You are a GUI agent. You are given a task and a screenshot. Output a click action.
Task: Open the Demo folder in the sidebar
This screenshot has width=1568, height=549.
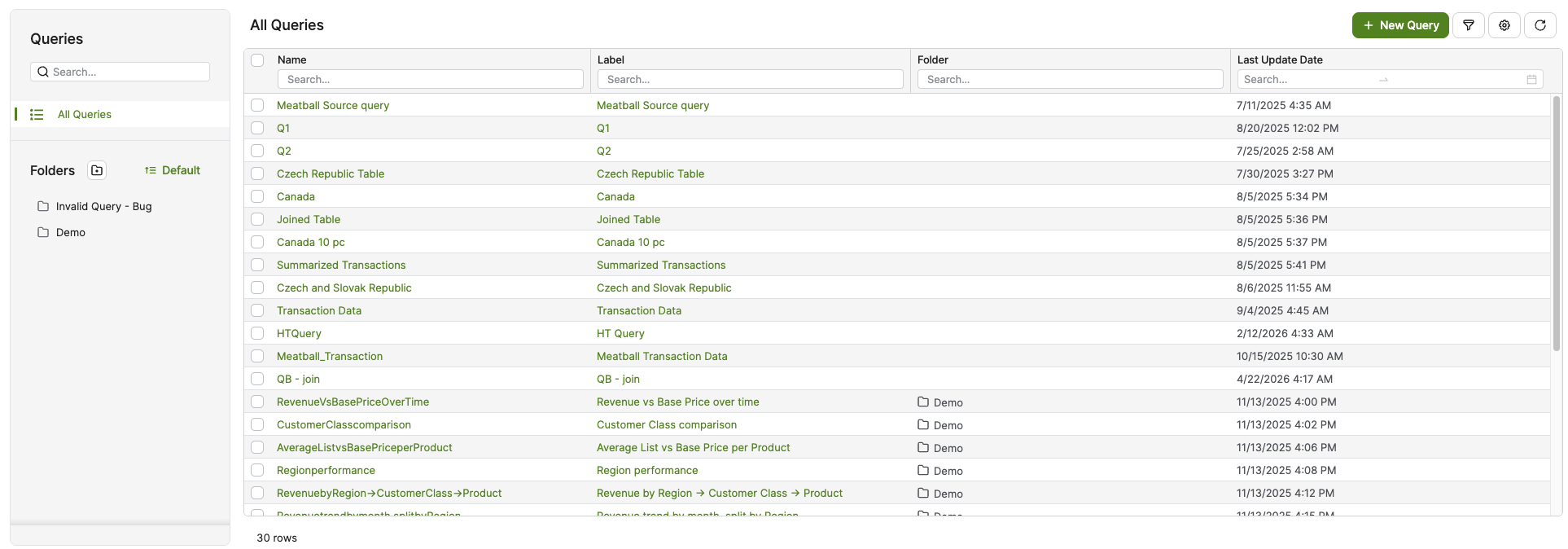[x=71, y=232]
